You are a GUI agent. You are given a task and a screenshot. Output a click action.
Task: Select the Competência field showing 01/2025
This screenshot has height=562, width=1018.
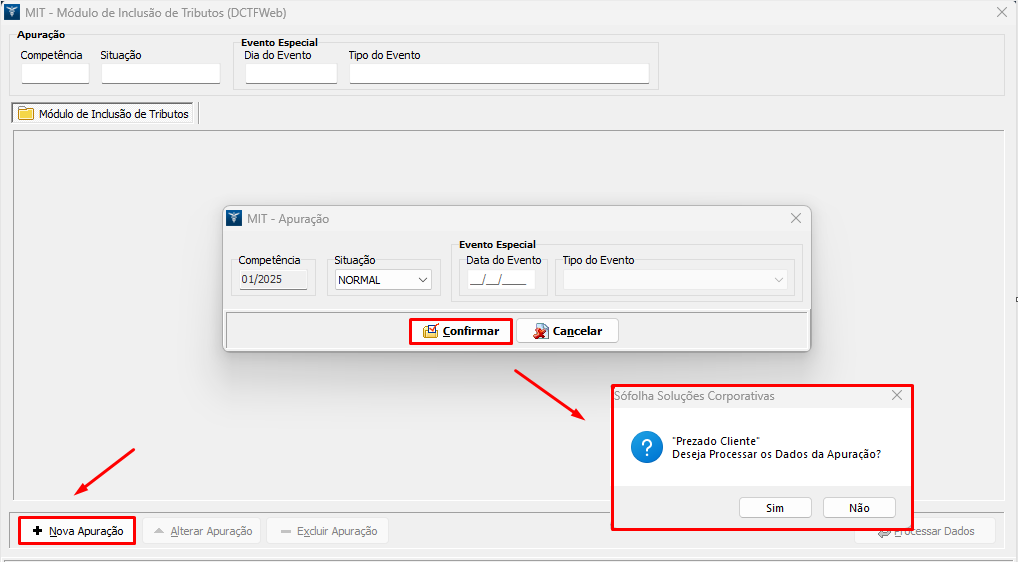coord(273,280)
